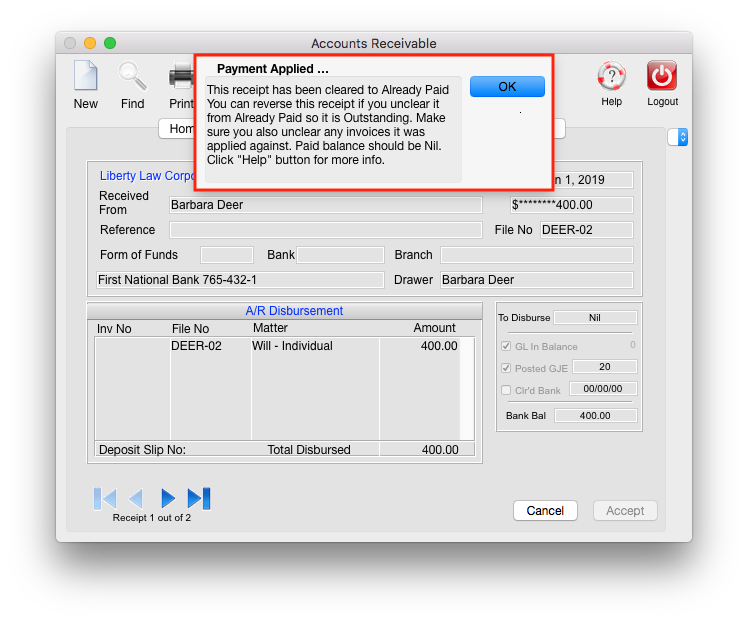Open the Find magnifier tool
This screenshot has height=622, width=748.
click(x=132, y=77)
